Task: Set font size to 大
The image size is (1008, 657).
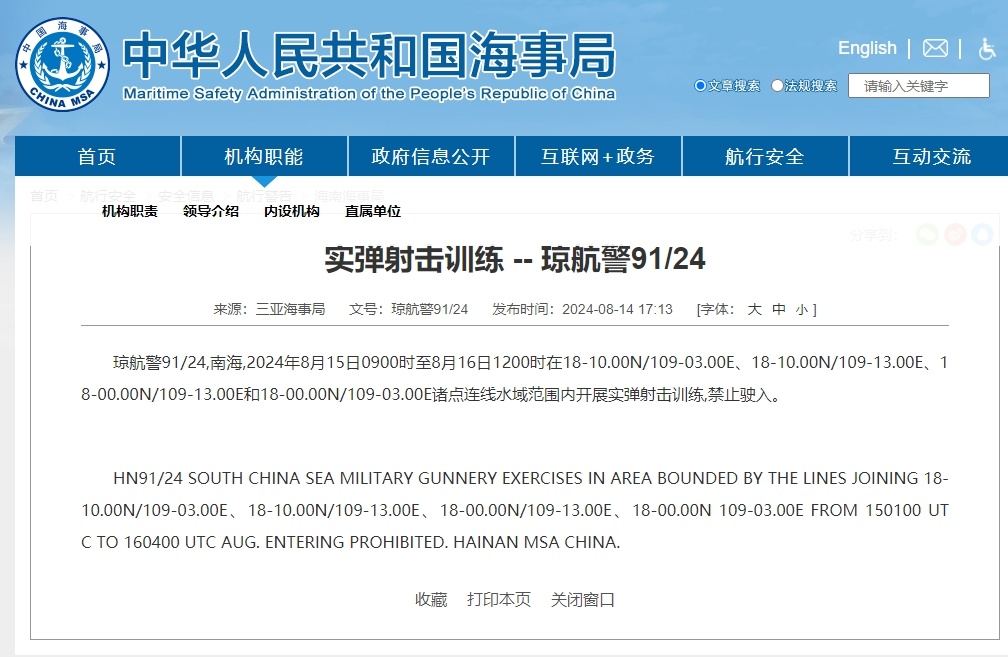Action: point(755,309)
